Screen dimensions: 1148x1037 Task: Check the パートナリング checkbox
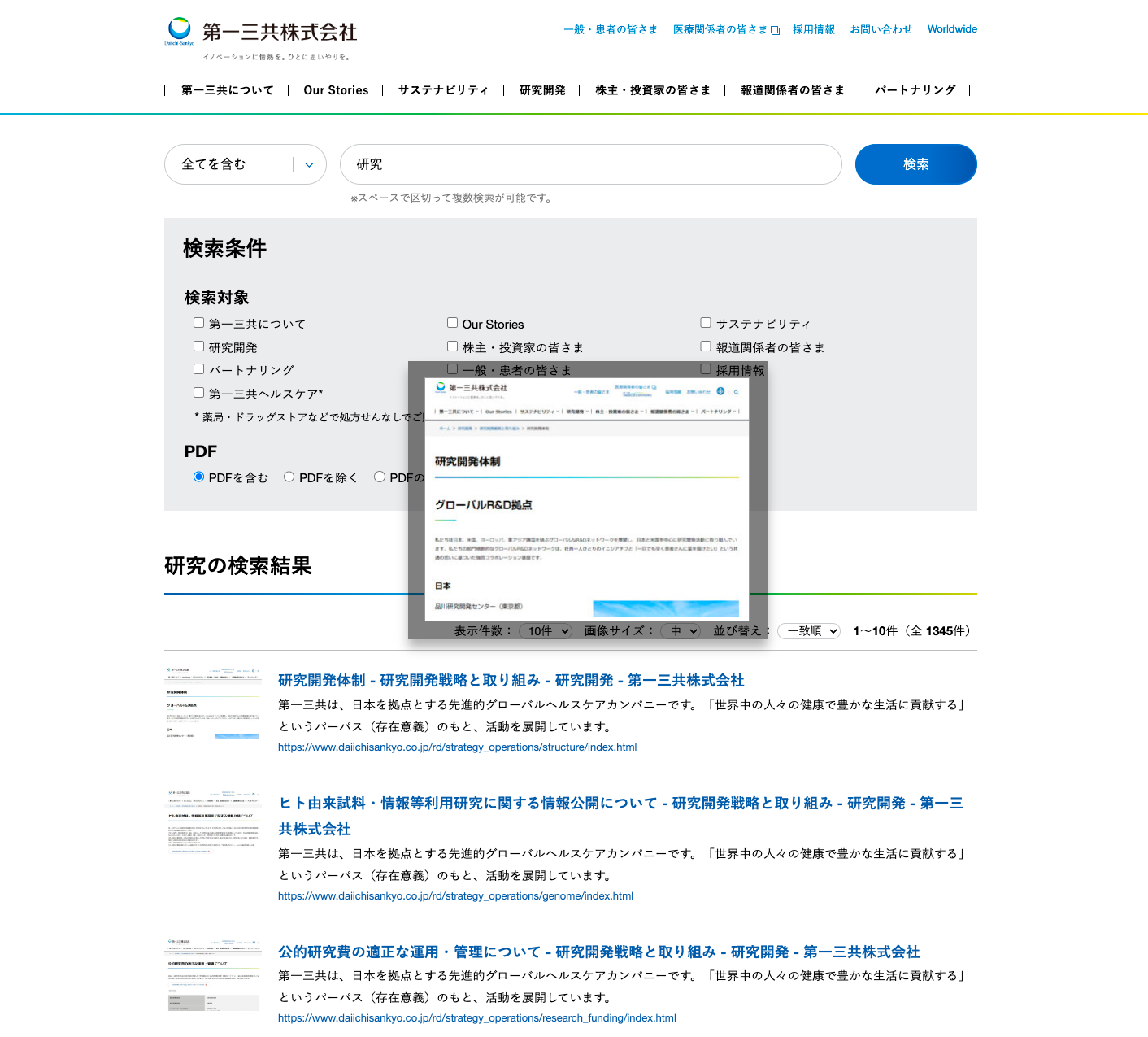point(198,369)
